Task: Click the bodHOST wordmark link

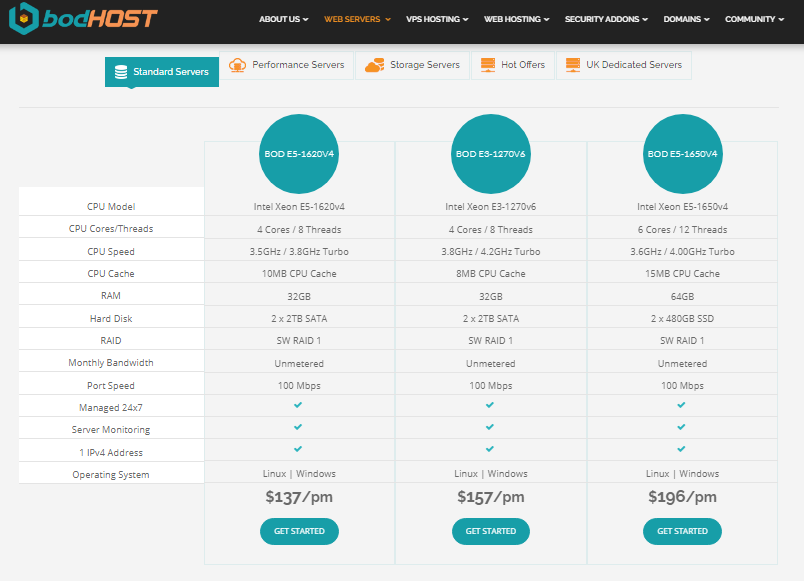Action: click(99, 19)
